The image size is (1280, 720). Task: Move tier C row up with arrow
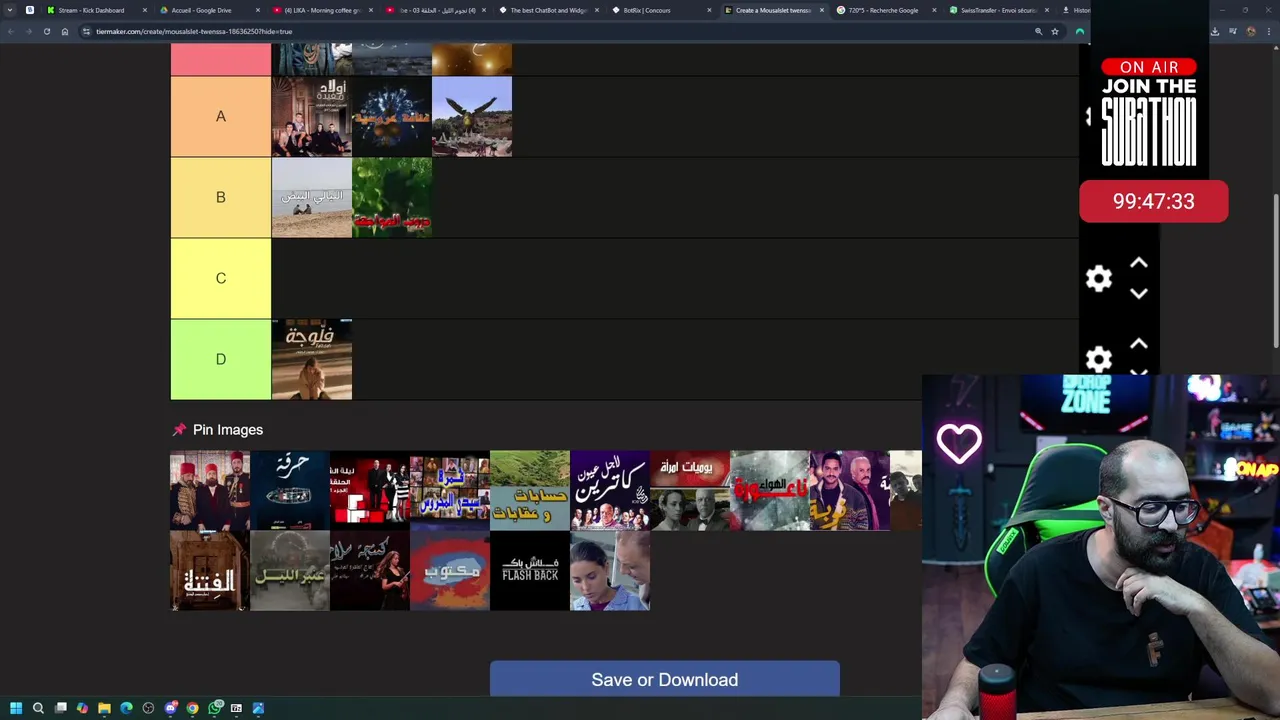pos(1138,263)
